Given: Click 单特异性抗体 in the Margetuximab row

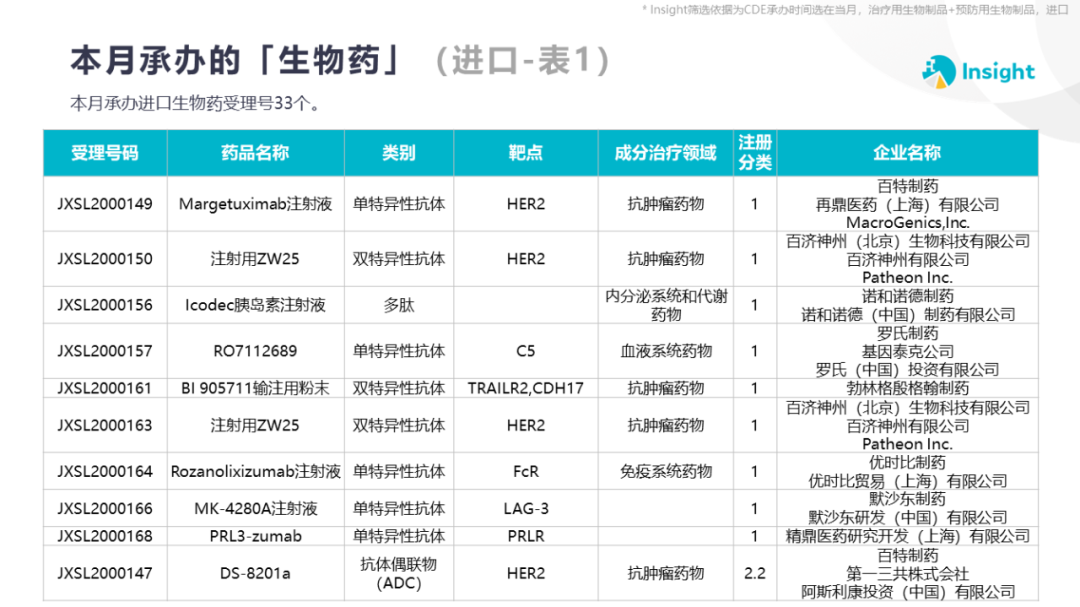Looking at the screenshot, I should tap(399, 204).
